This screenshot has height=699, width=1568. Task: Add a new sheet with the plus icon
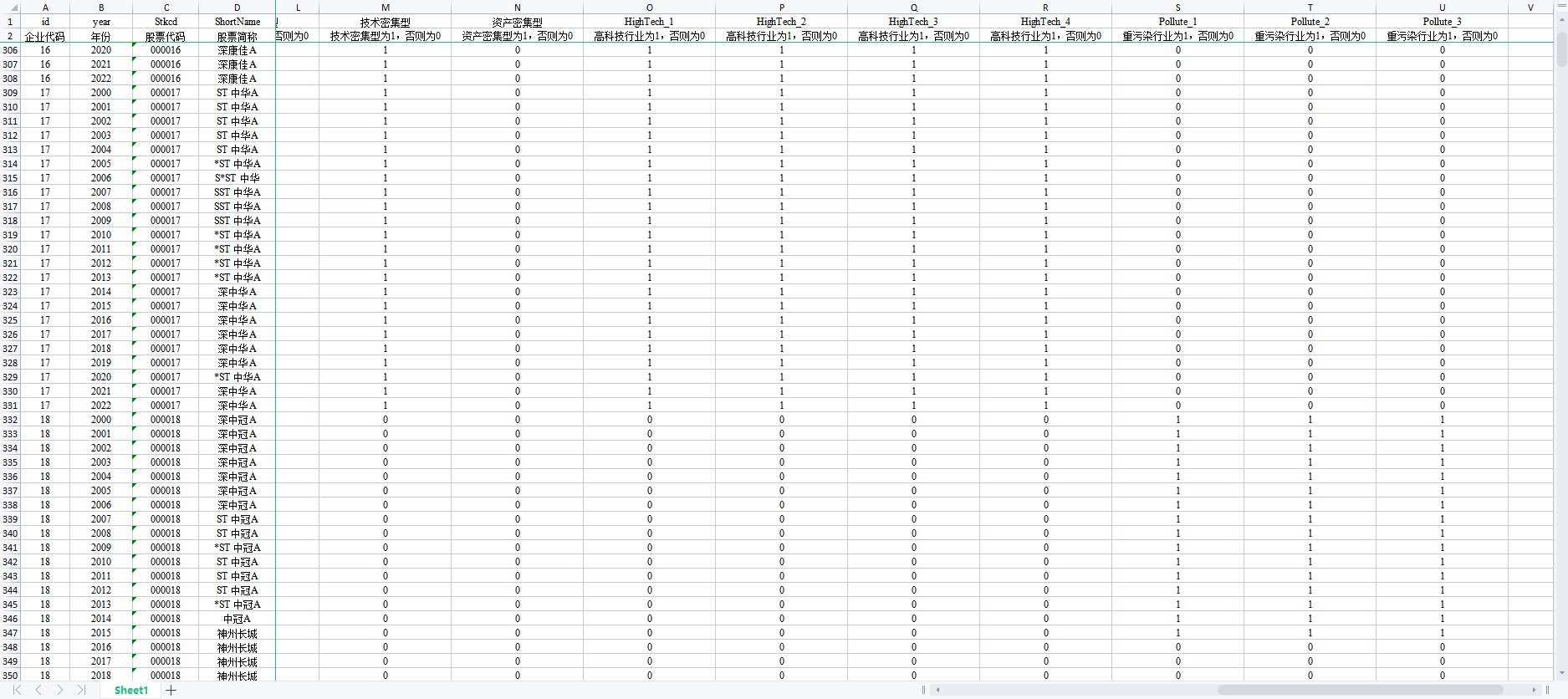tap(171, 690)
